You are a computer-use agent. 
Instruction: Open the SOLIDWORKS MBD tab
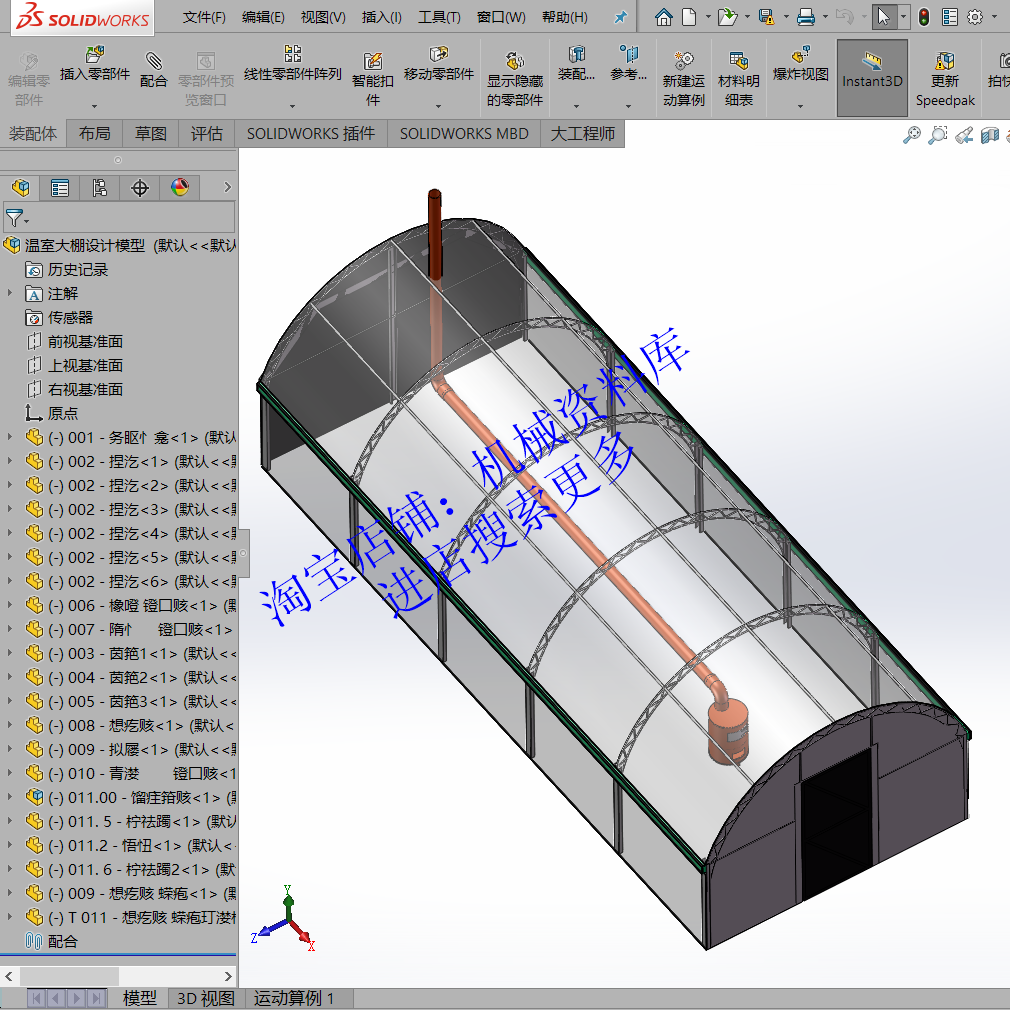[464, 133]
